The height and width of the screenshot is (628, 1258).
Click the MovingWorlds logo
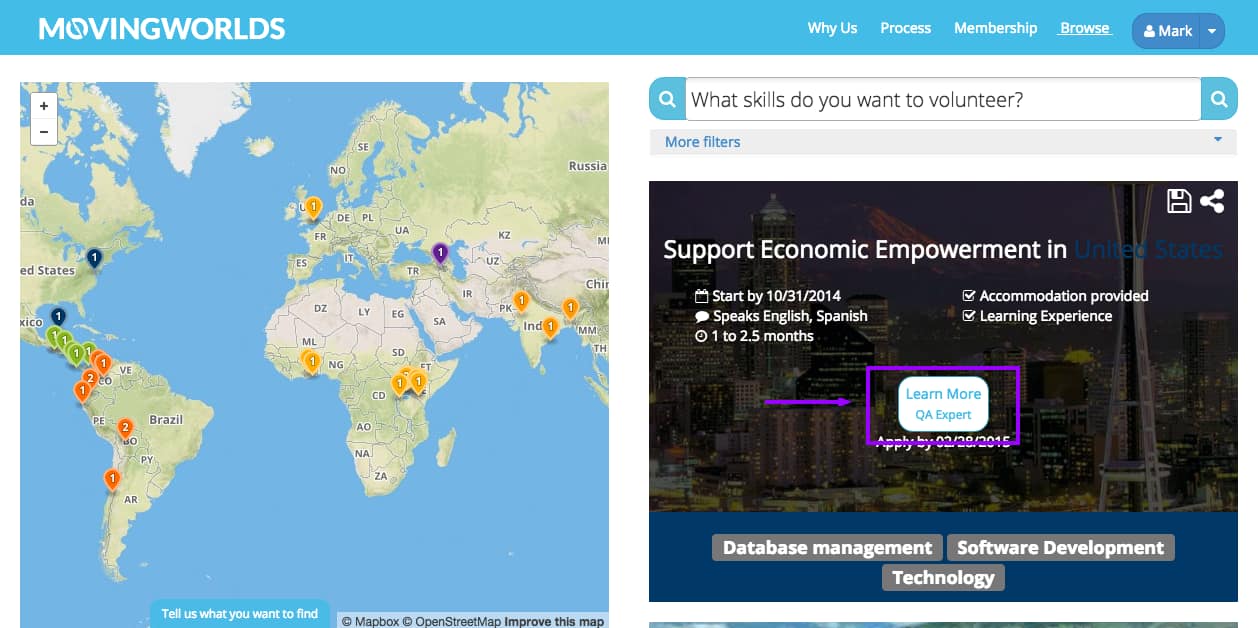point(160,28)
